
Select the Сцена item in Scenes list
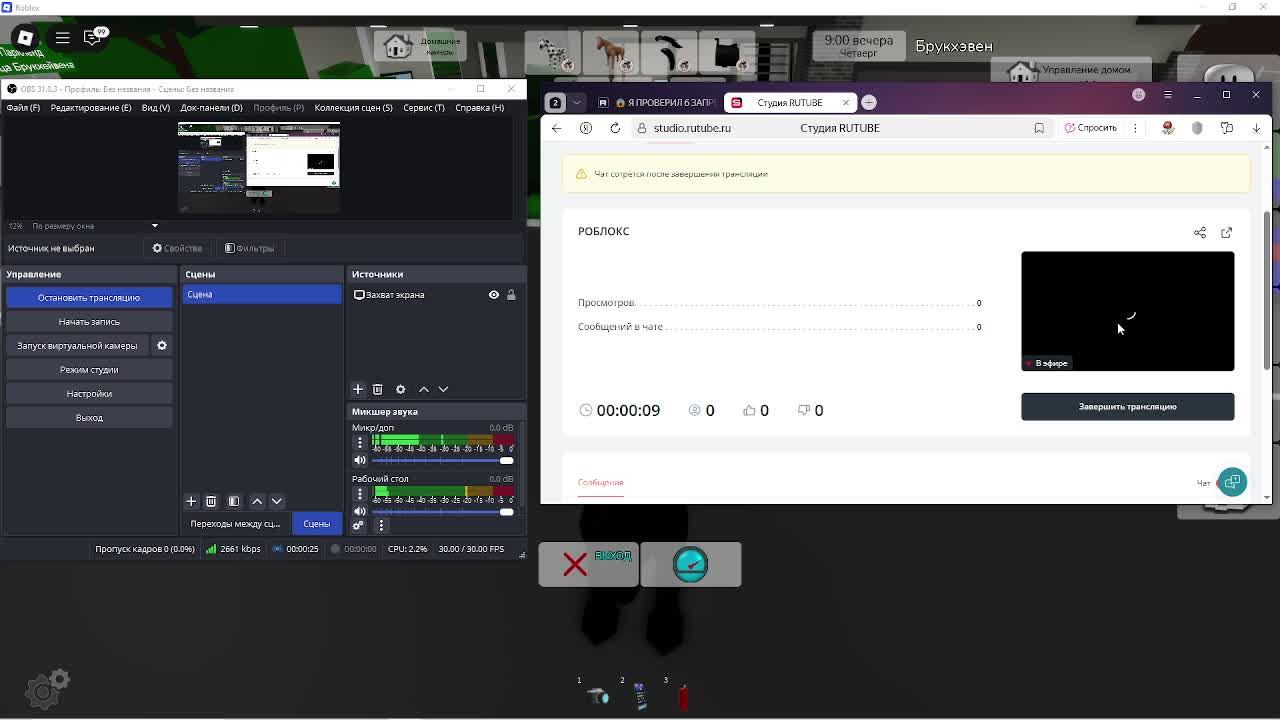(262, 295)
